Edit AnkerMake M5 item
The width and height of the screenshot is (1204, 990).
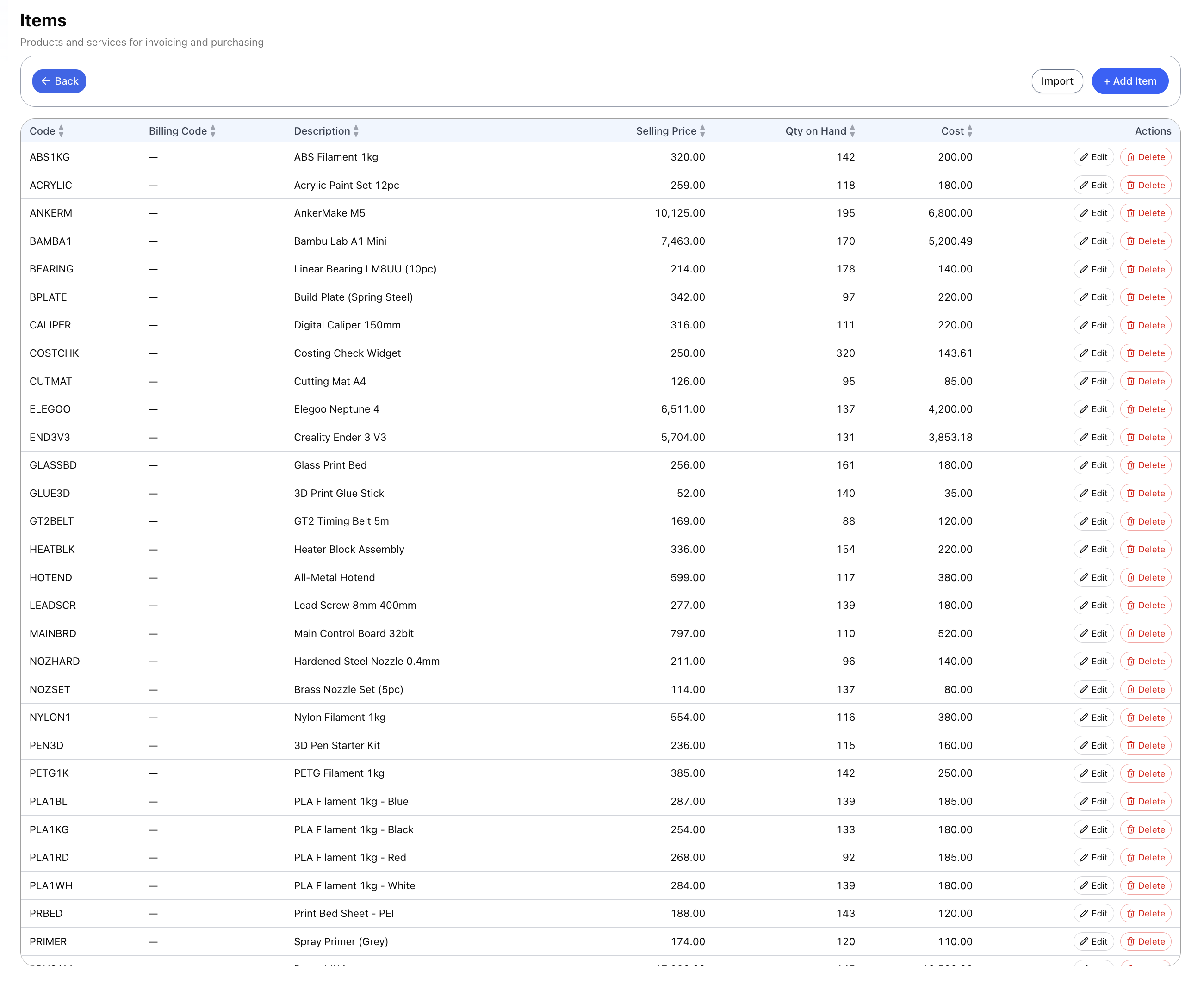1093,213
